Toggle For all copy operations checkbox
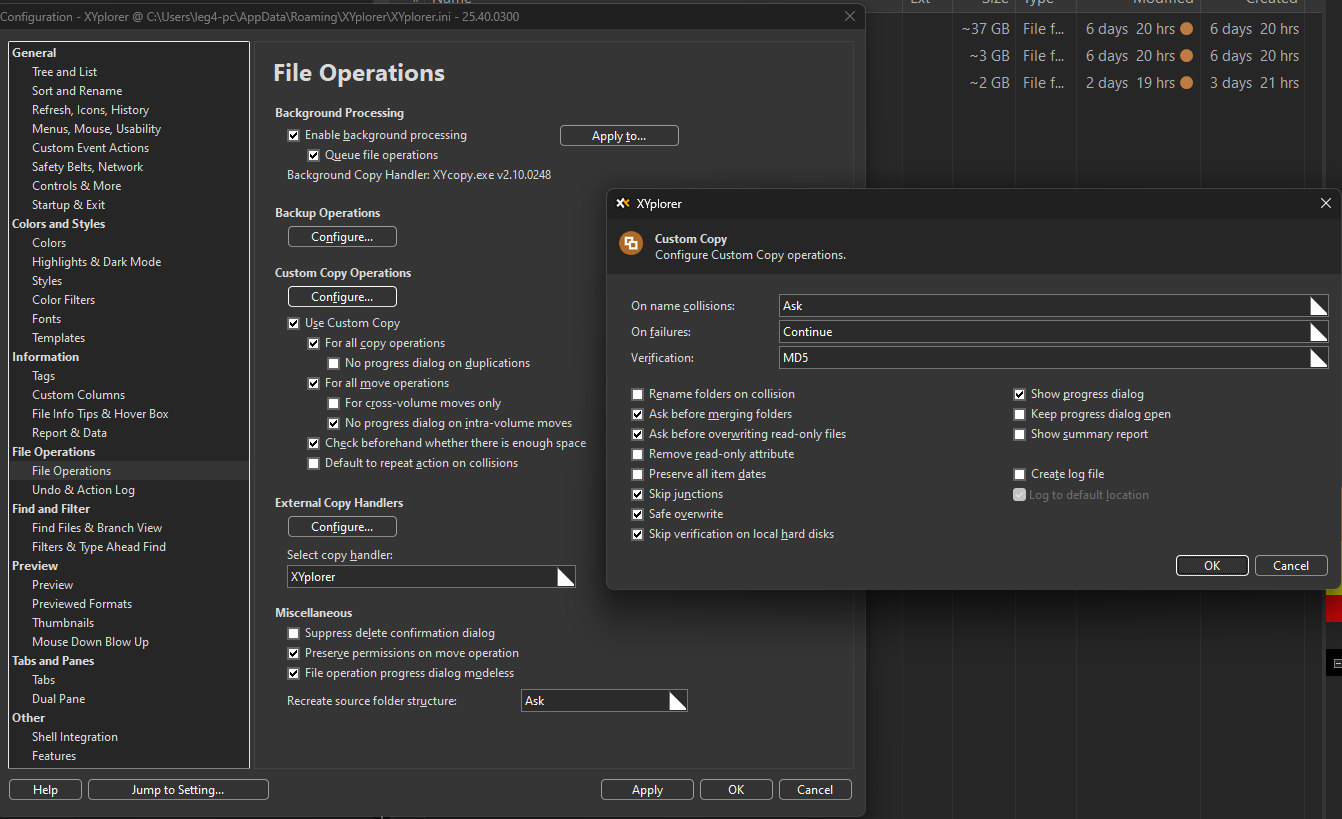The width and height of the screenshot is (1342, 819). 313,343
